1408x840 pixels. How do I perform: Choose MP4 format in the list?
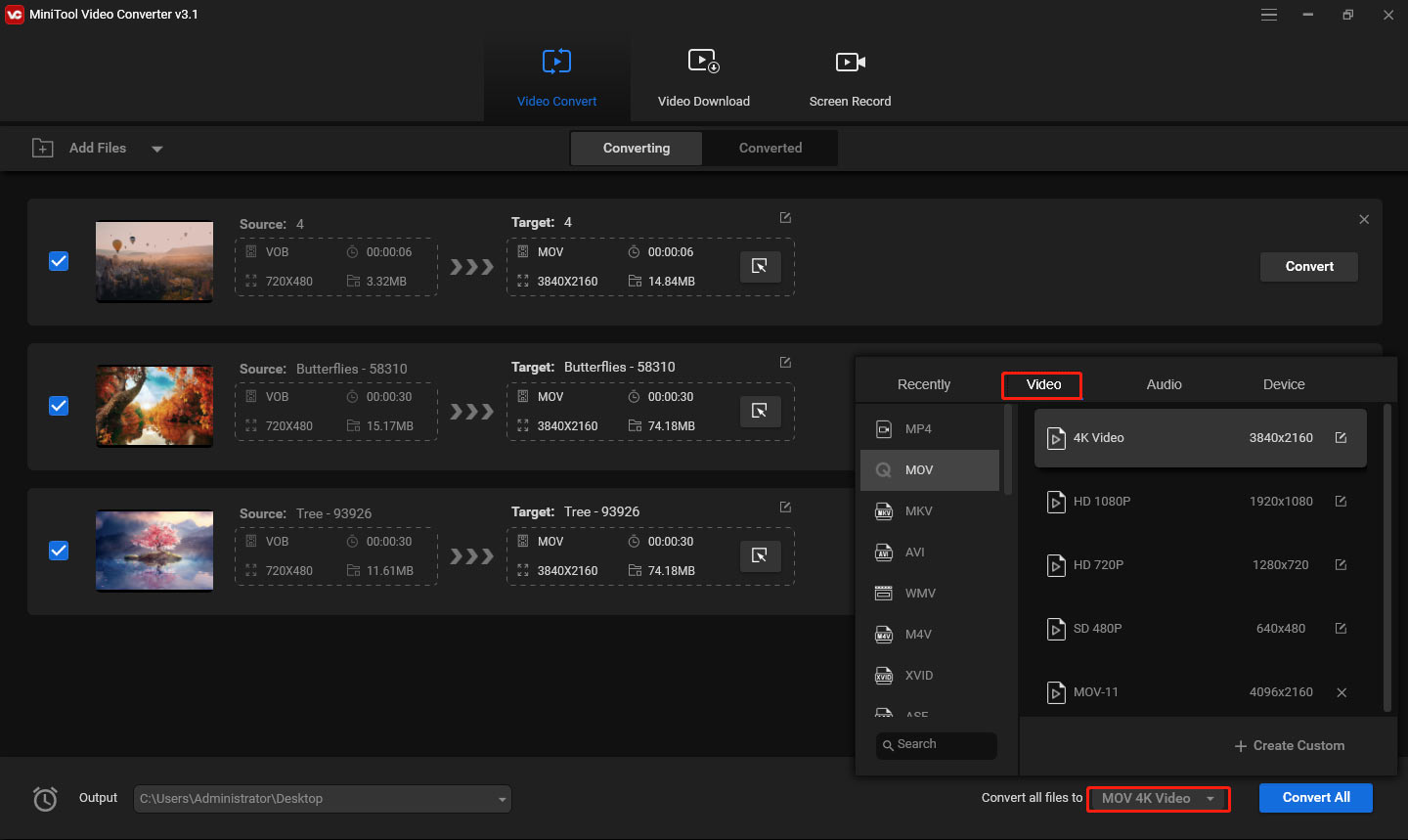[930, 429]
